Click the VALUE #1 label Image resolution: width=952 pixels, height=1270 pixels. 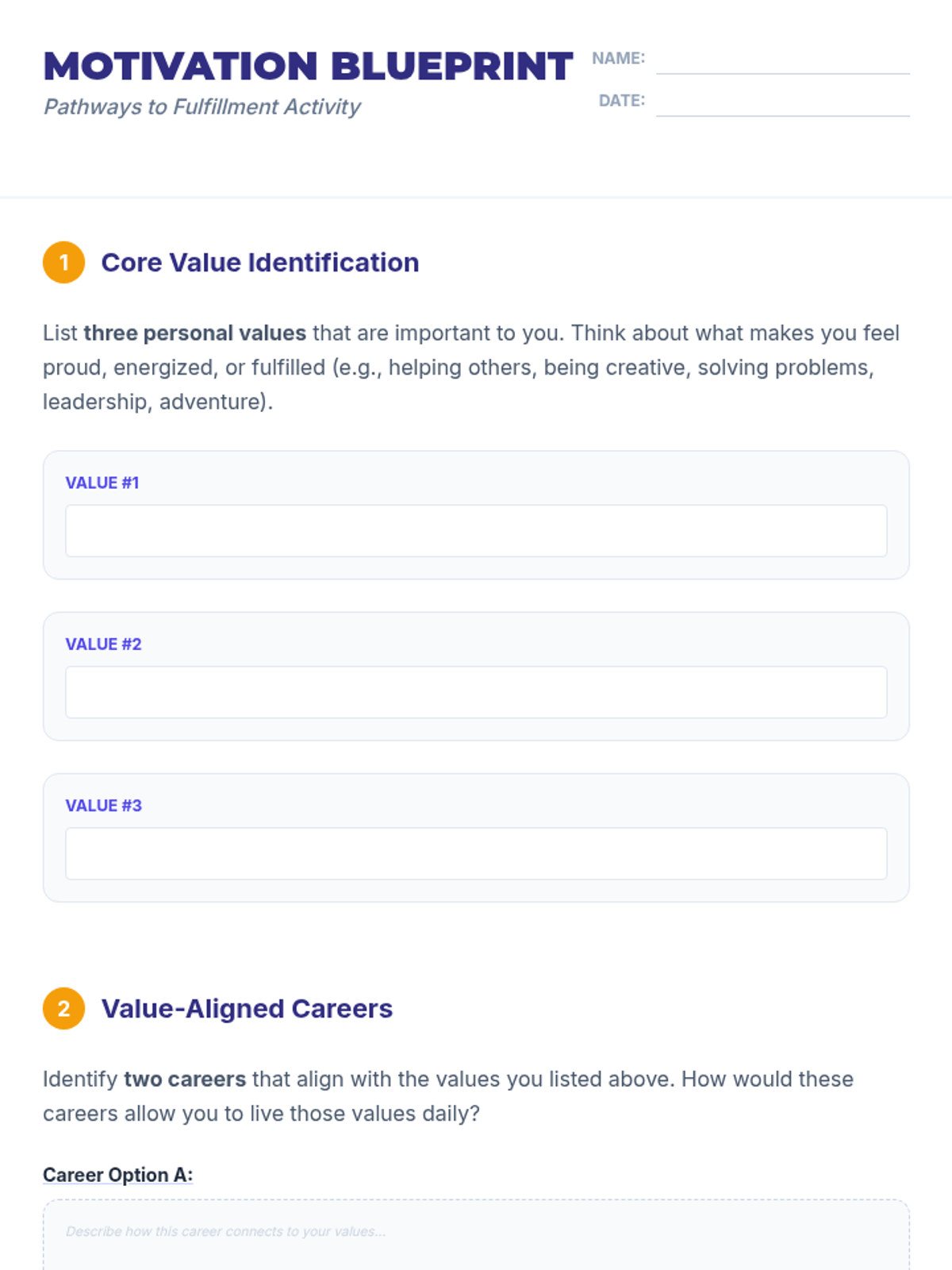click(x=102, y=483)
